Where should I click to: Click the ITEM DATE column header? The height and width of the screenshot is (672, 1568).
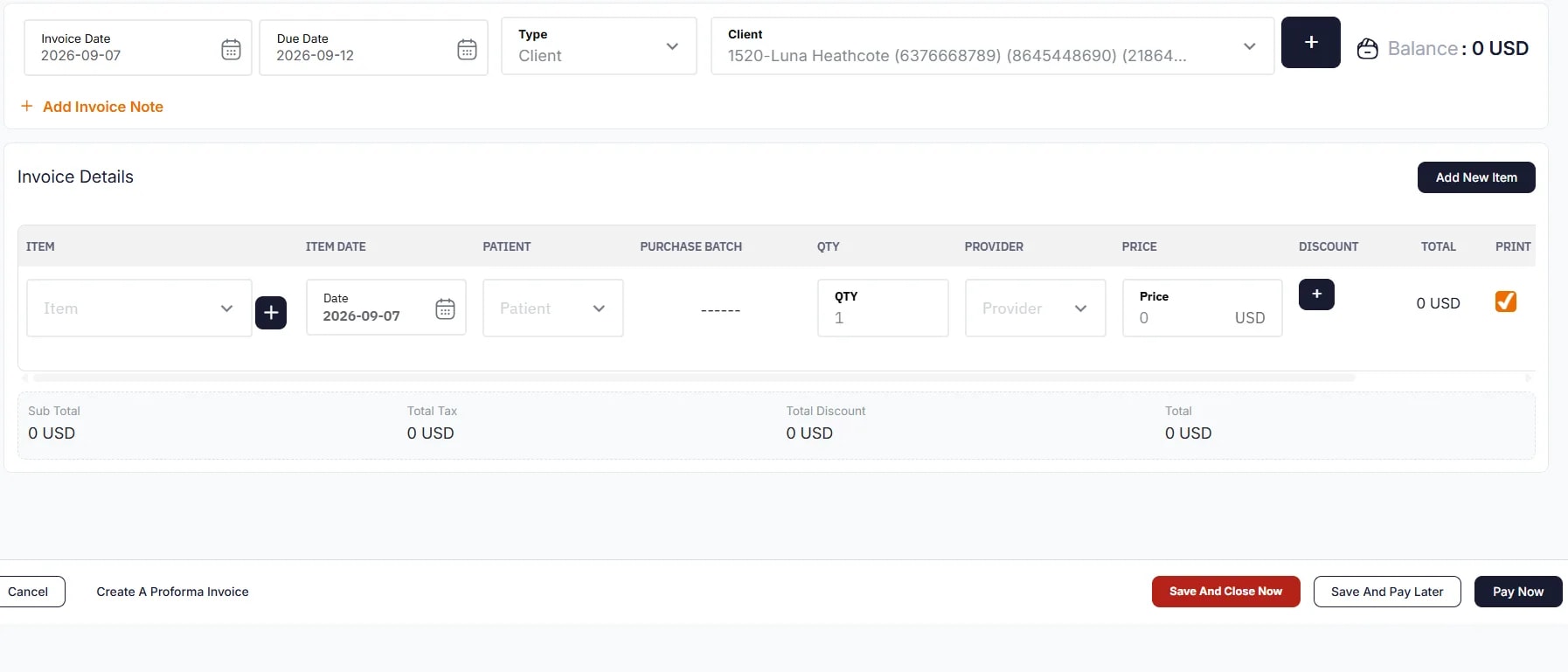[x=336, y=246]
